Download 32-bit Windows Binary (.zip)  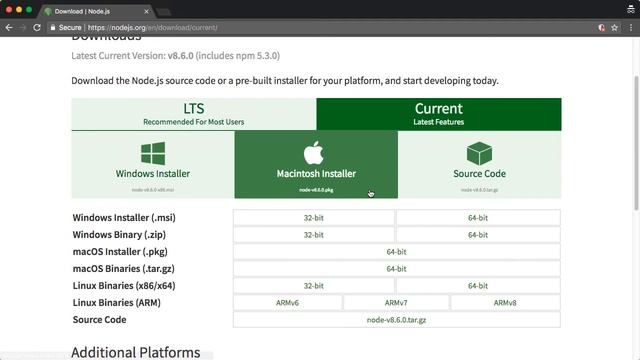pos(313,235)
